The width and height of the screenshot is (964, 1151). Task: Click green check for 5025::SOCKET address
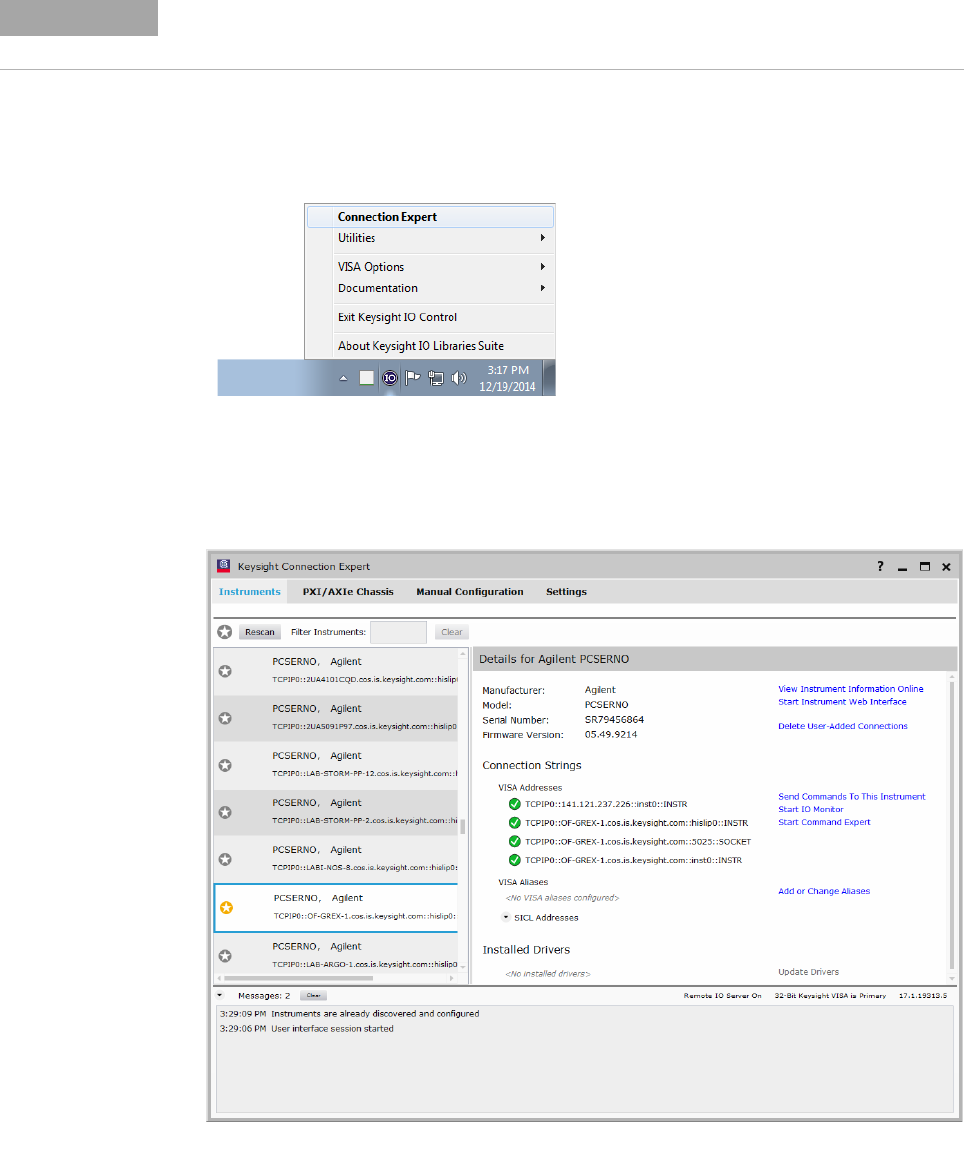pos(515,841)
